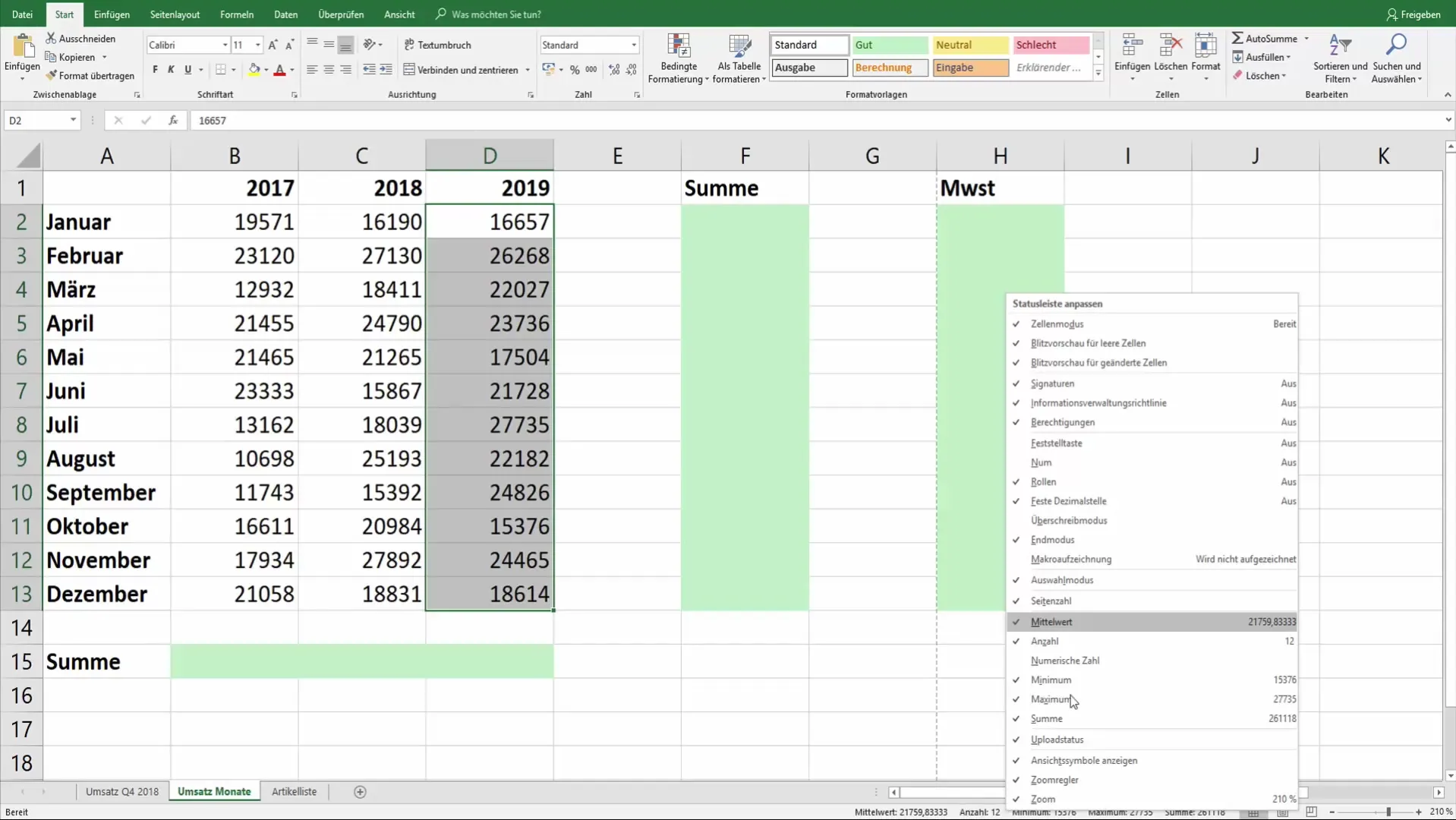
Task: Open the Datei menu
Action: click(x=22, y=14)
